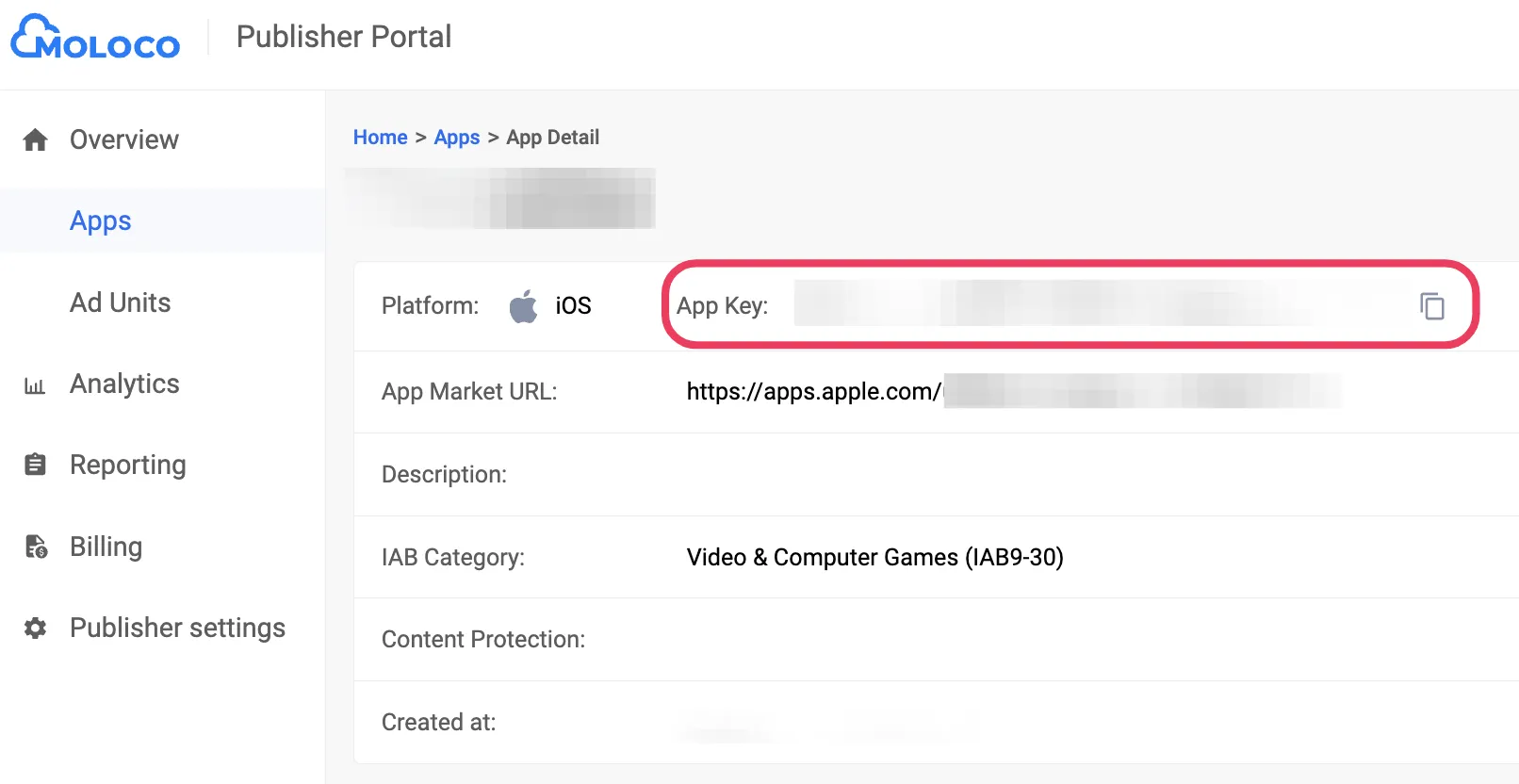The height and width of the screenshot is (784, 1519).
Task: Click the IAB Category label
Action: point(453,557)
